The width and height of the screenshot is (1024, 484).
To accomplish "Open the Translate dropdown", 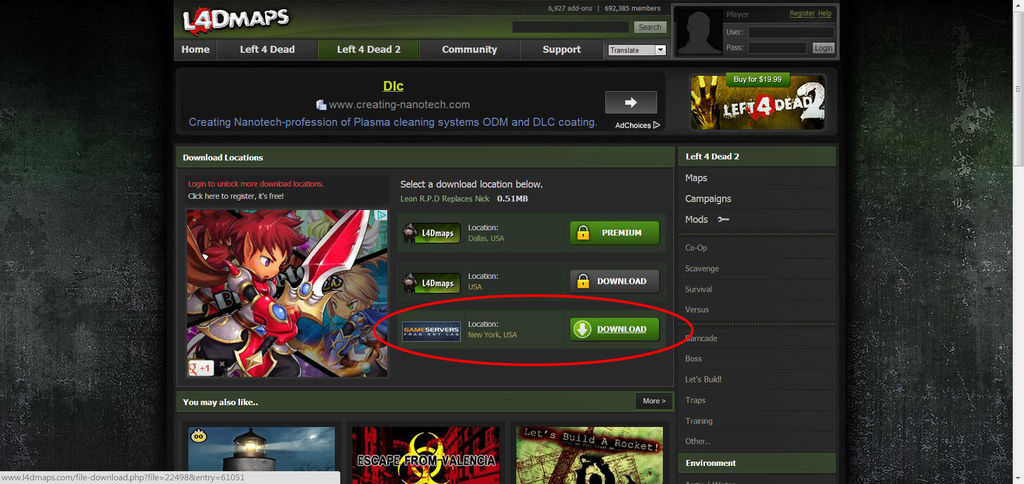I will click(637, 50).
